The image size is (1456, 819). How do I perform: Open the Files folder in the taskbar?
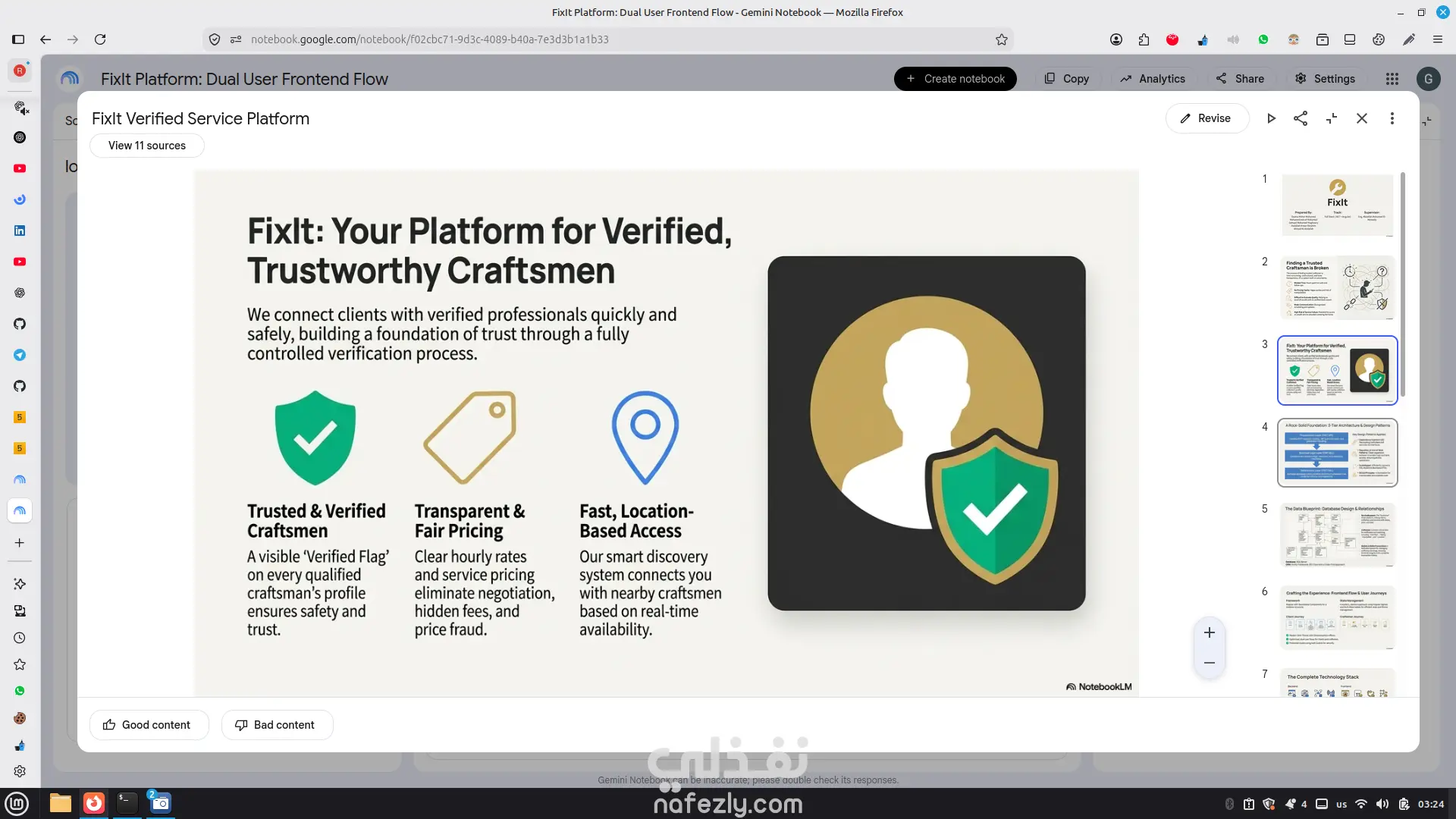(61, 803)
